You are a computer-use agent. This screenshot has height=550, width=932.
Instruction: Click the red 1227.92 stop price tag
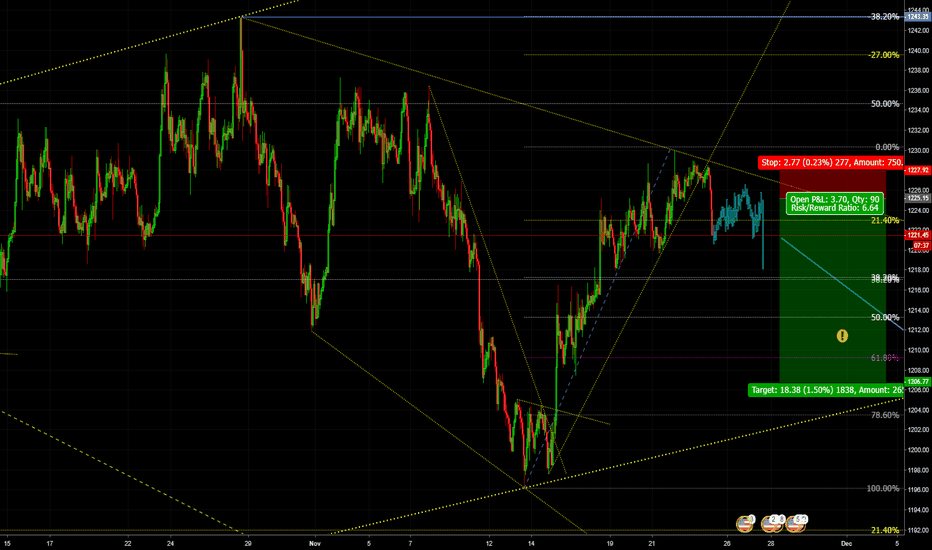pos(918,170)
